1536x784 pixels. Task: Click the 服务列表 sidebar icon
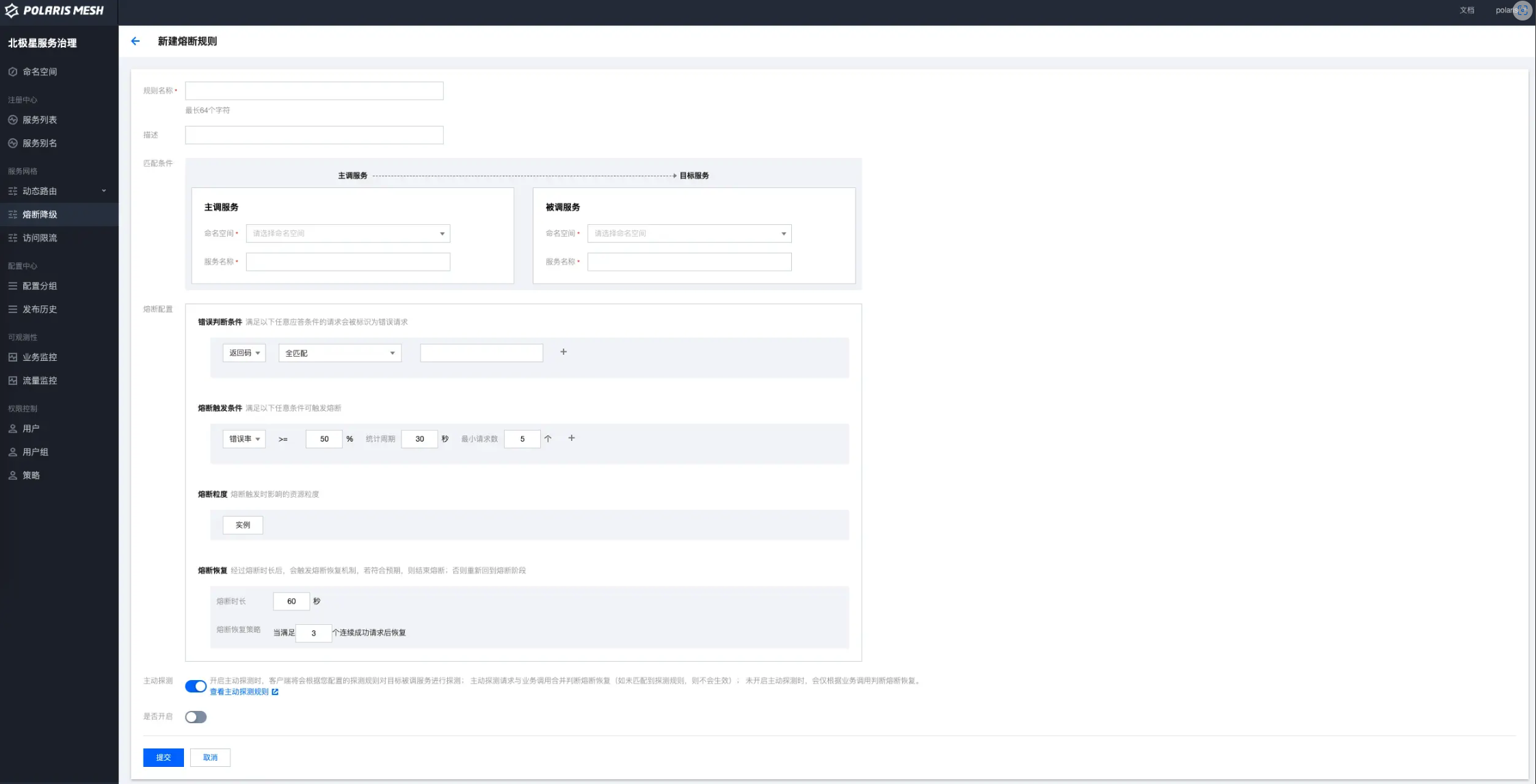click(x=12, y=120)
